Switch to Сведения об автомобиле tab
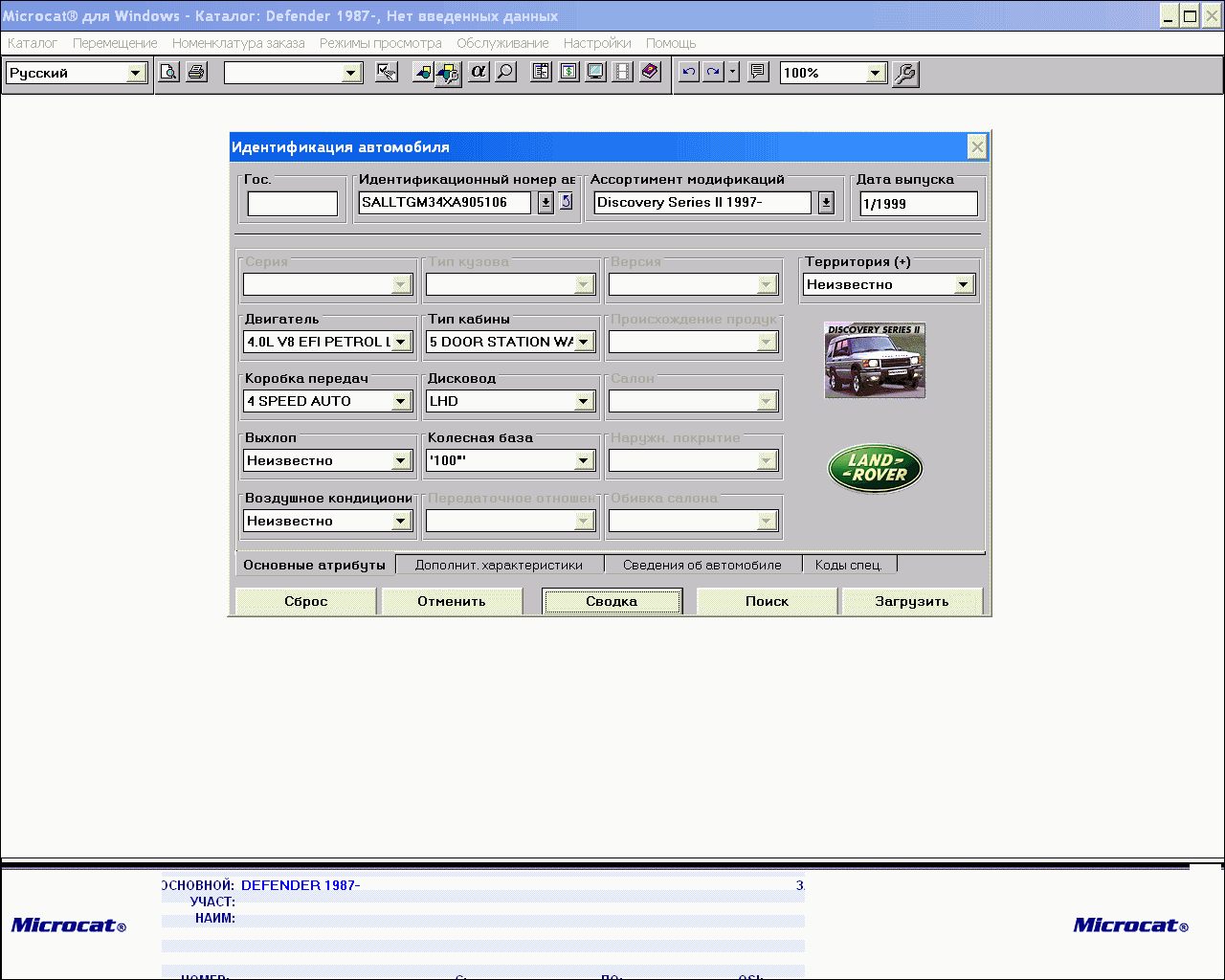This screenshot has width=1225, height=980. point(702,565)
